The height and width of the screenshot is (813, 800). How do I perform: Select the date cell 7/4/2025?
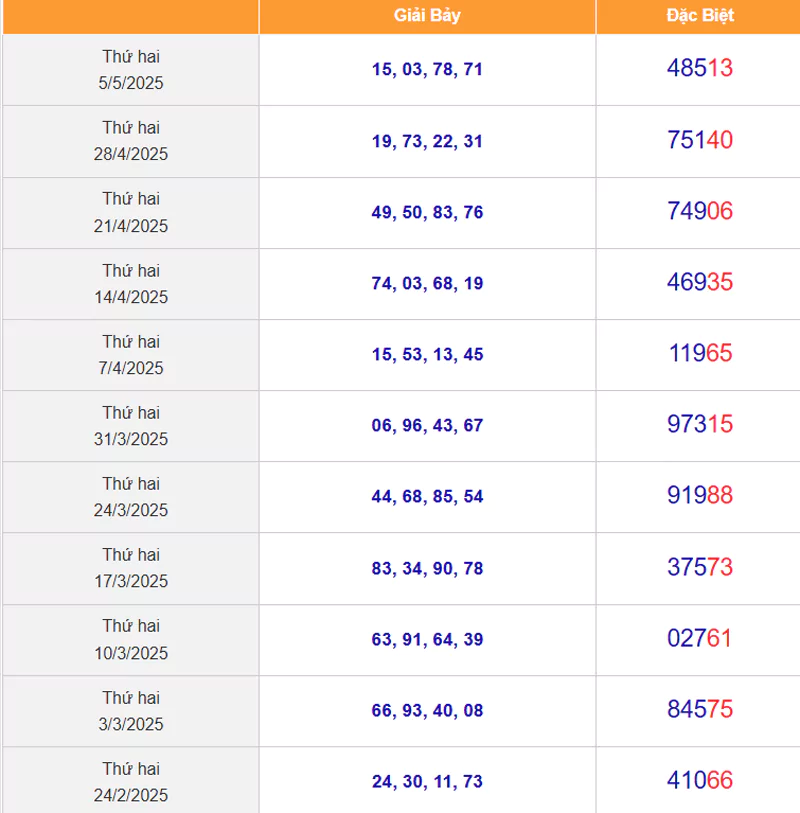[131, 355]
